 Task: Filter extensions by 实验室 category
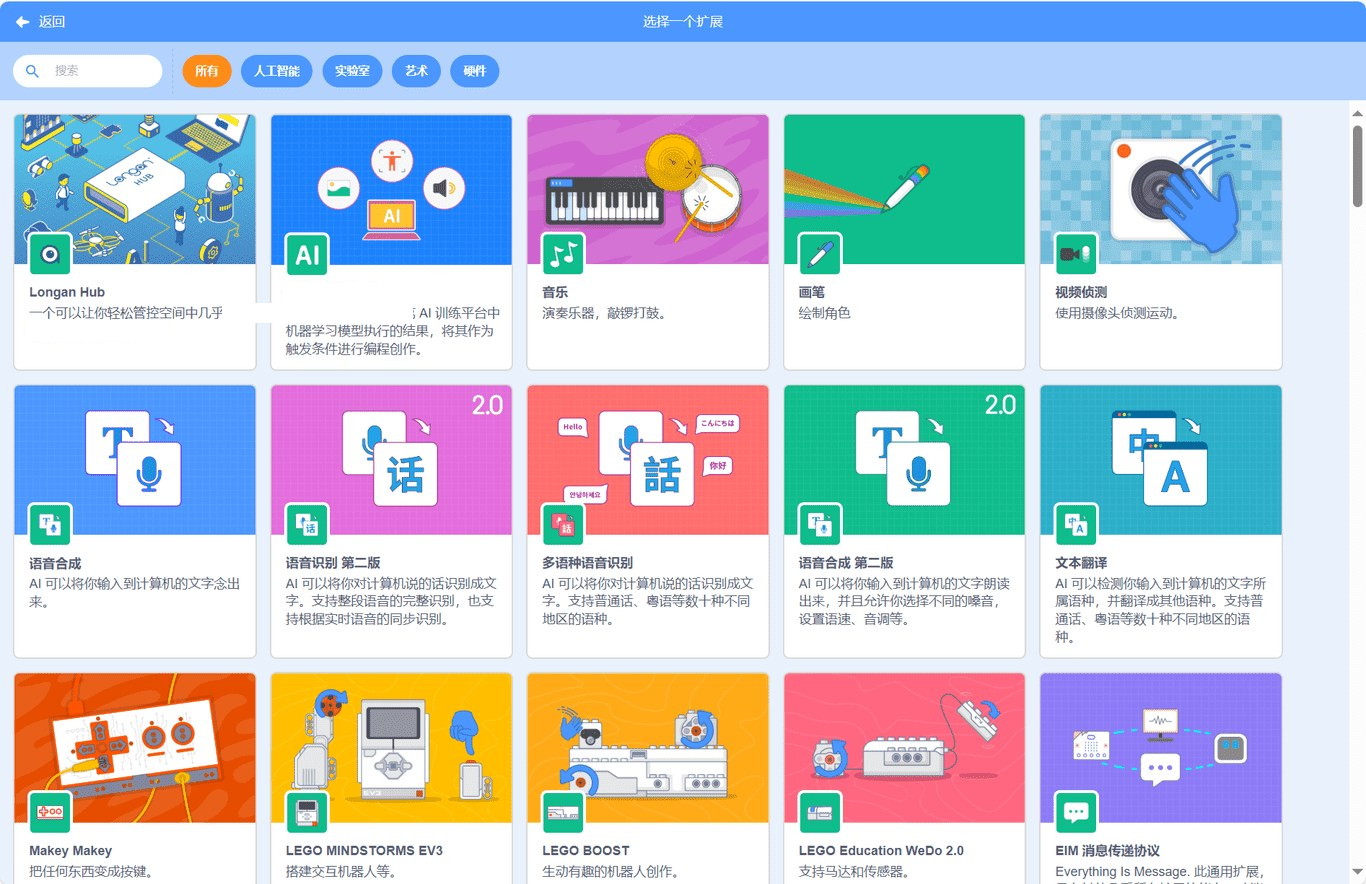click(352, 71)
